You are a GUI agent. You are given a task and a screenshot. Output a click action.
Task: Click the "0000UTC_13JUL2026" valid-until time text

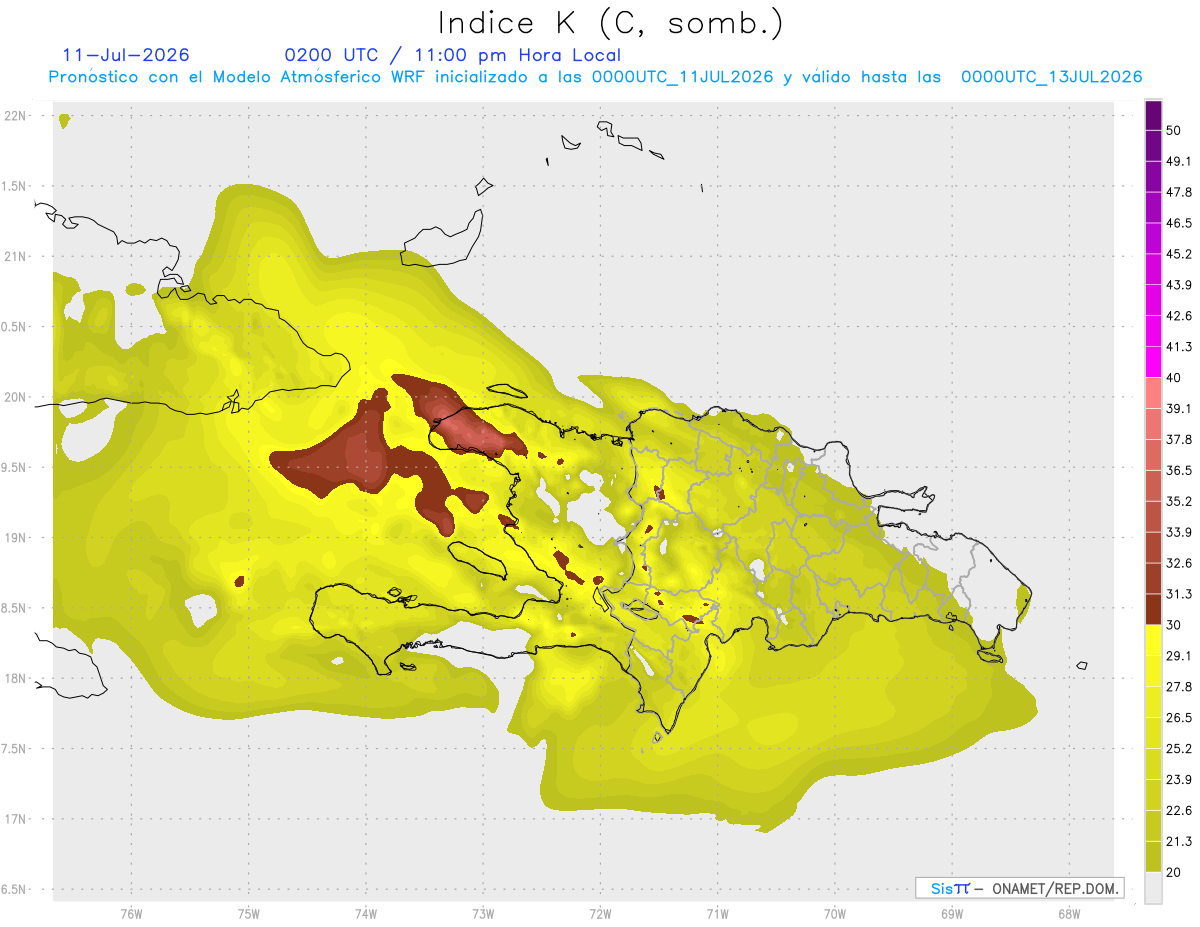(1051, 77)
